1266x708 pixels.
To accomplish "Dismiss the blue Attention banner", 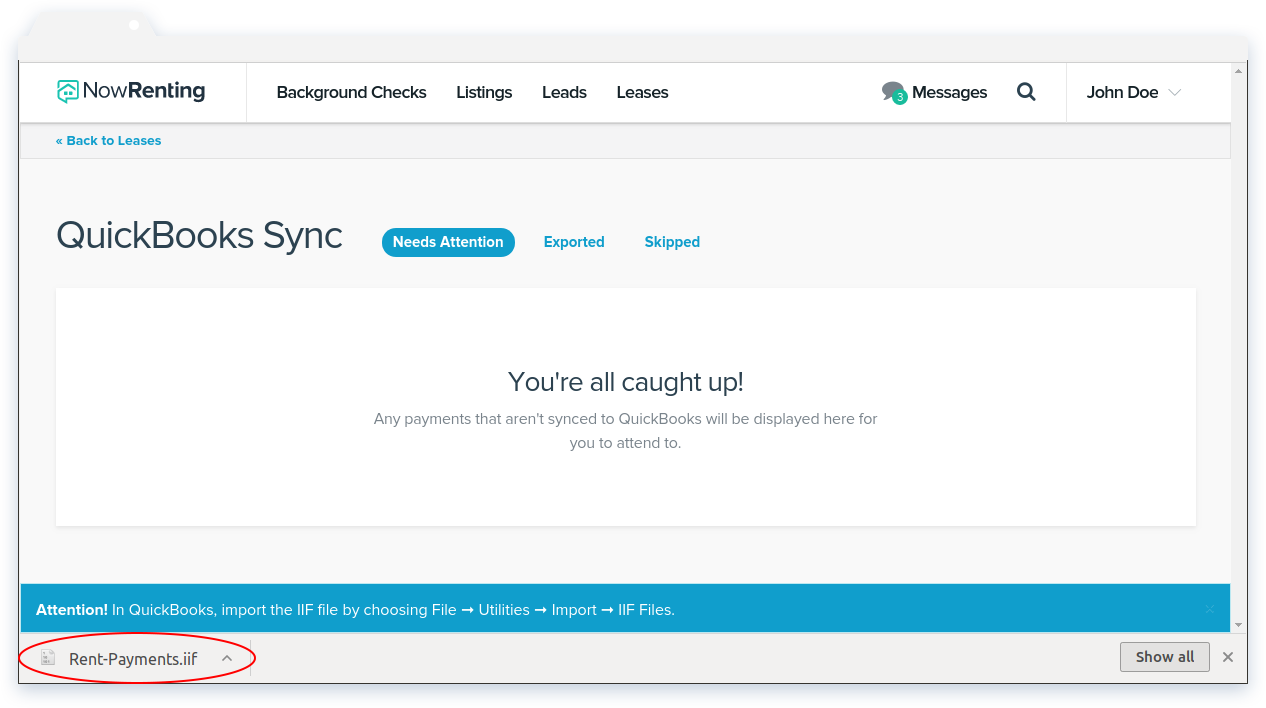I will 1209,609.
